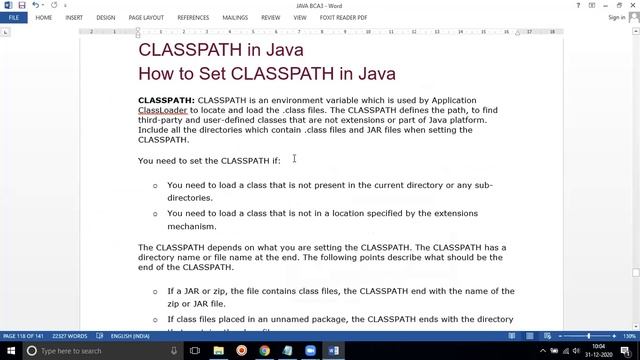Open the red circular recorder app on taskbar
Screen dimensions: 640x360
pos(242,351)
